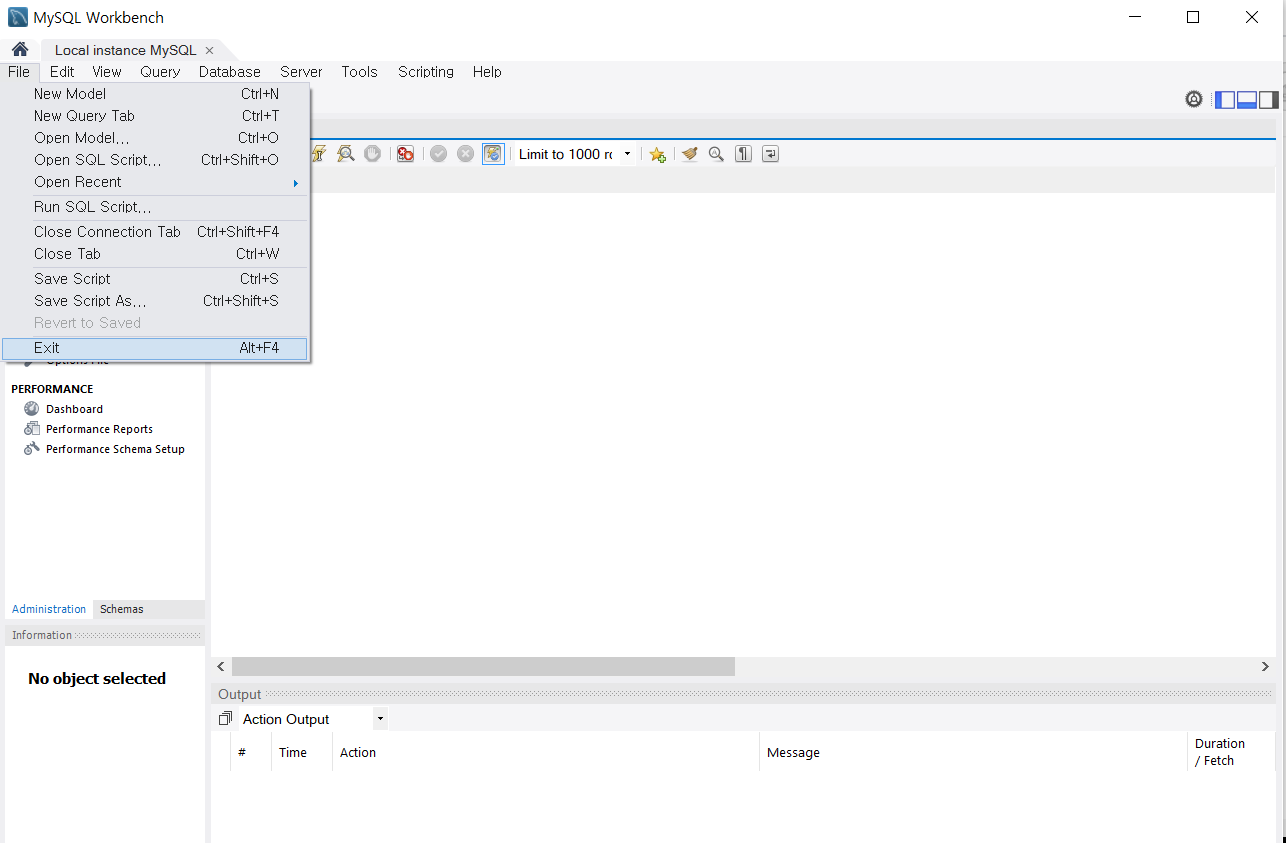1286x843 pixels.
Task: Click the Performance Schema Setup wrench icon
Action: [32, 448]
